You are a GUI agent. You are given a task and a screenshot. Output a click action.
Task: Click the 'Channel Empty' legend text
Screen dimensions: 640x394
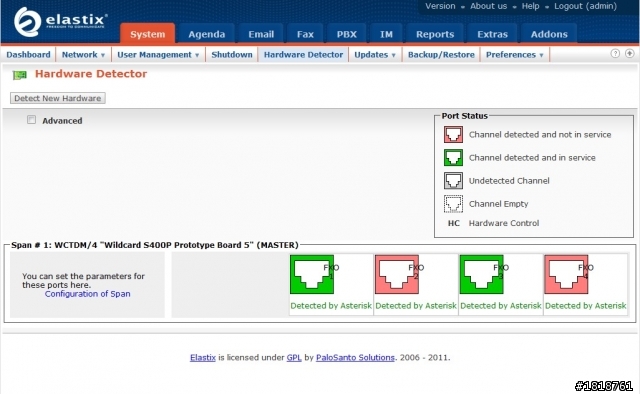[x=498, y=204]
